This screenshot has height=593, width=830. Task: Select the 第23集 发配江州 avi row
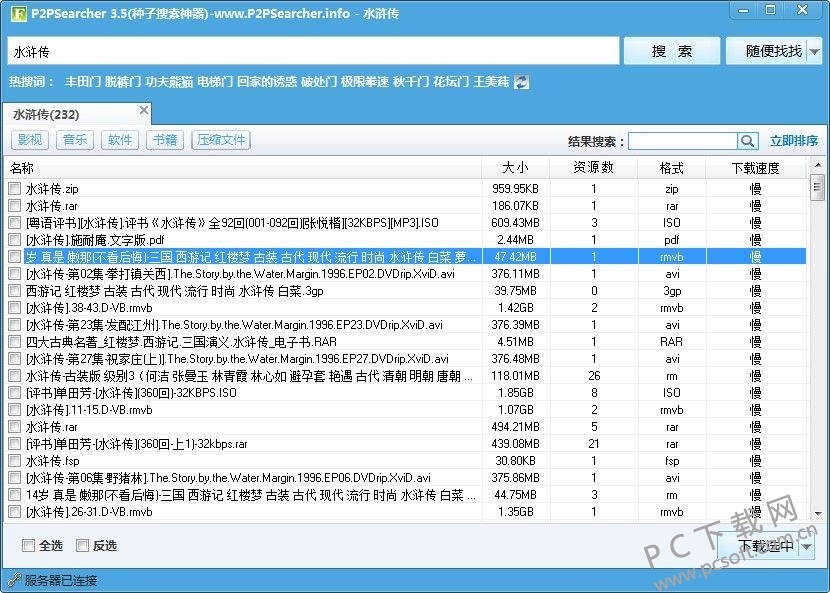(405, 325)
